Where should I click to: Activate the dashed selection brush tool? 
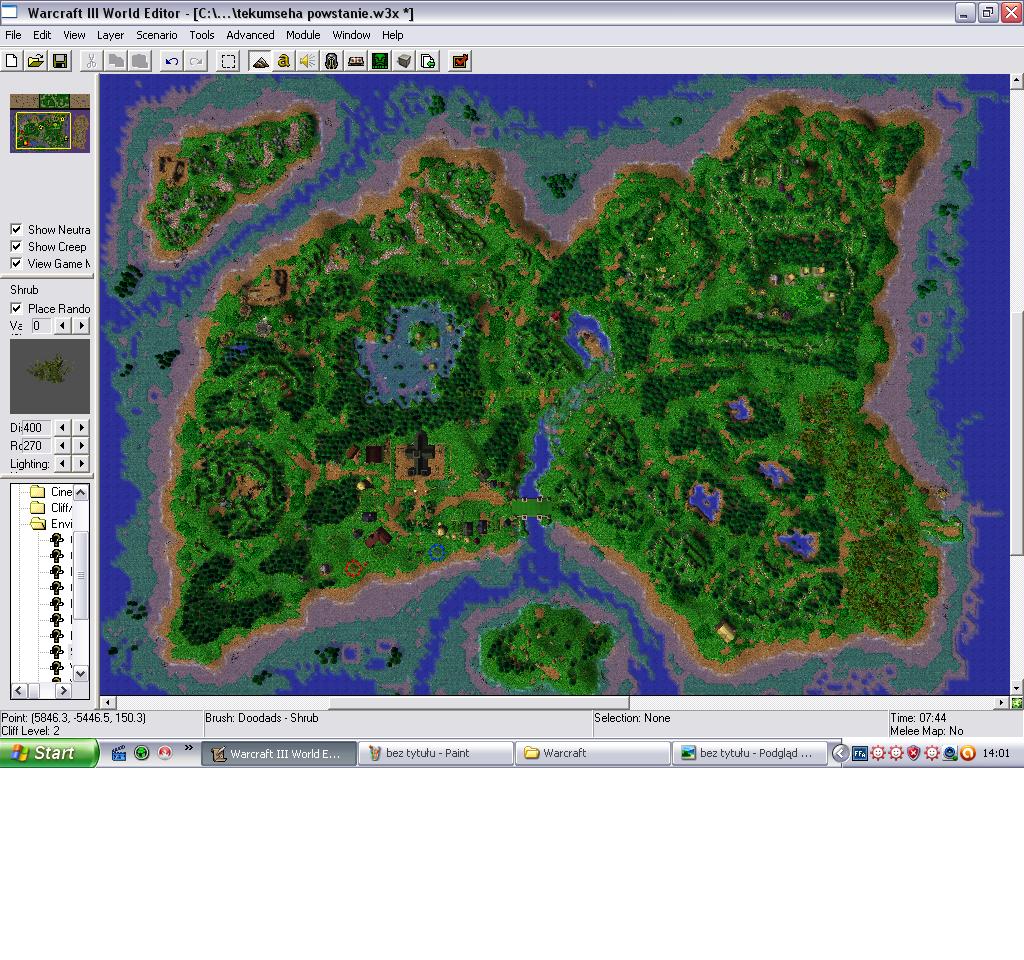[228, 61]
